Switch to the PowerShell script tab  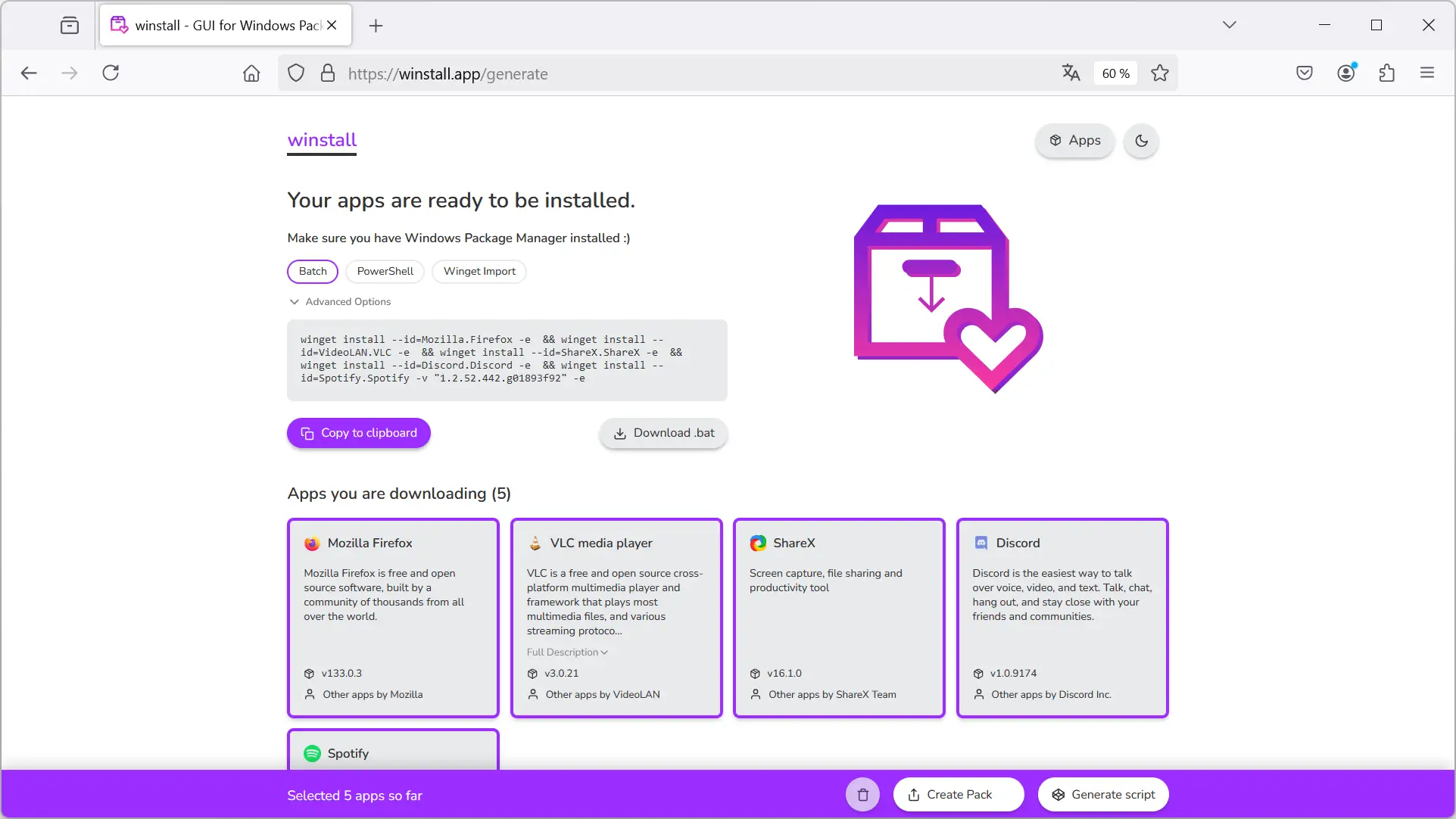(385, 271)
